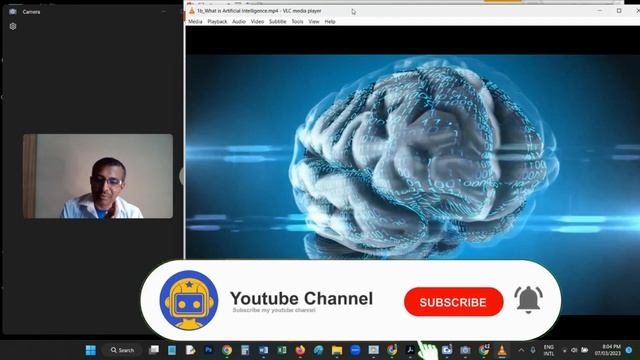Expand hidden system tray icons chevron
Viewport: 640px width, 360px height.
(521, 350)
